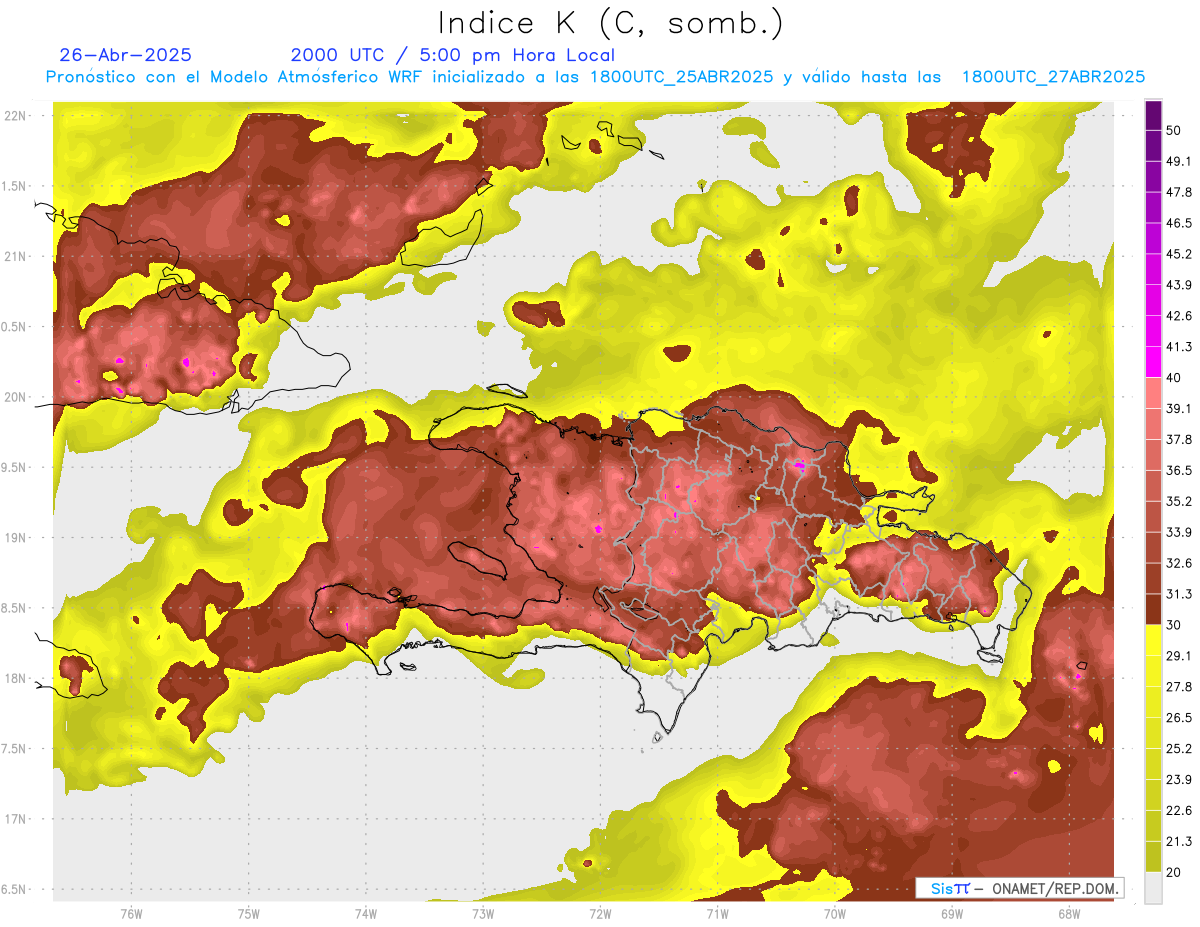Click the "20N" latitude label
Viewport: 1200px width, 927px height.
click(x=16, y=397)
